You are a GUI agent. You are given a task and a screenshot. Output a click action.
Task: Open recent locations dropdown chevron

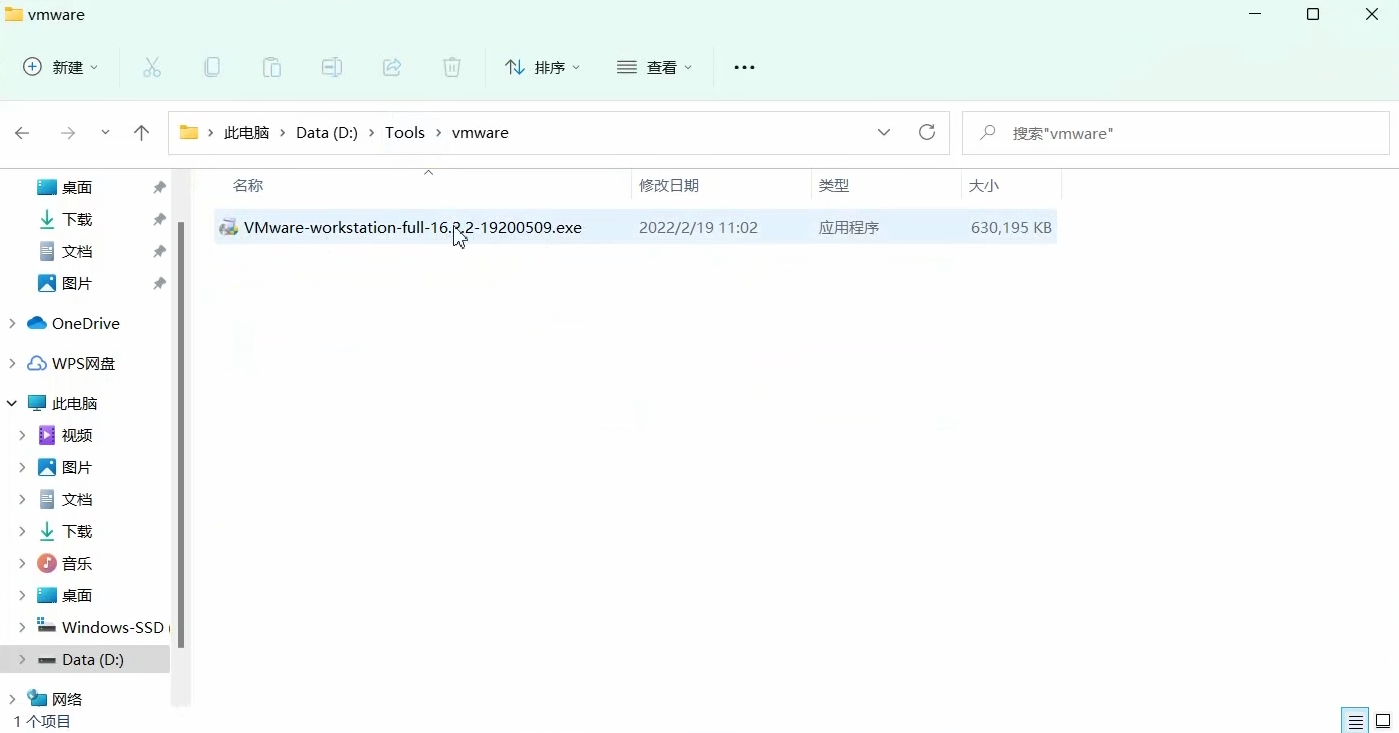point(105,133)
